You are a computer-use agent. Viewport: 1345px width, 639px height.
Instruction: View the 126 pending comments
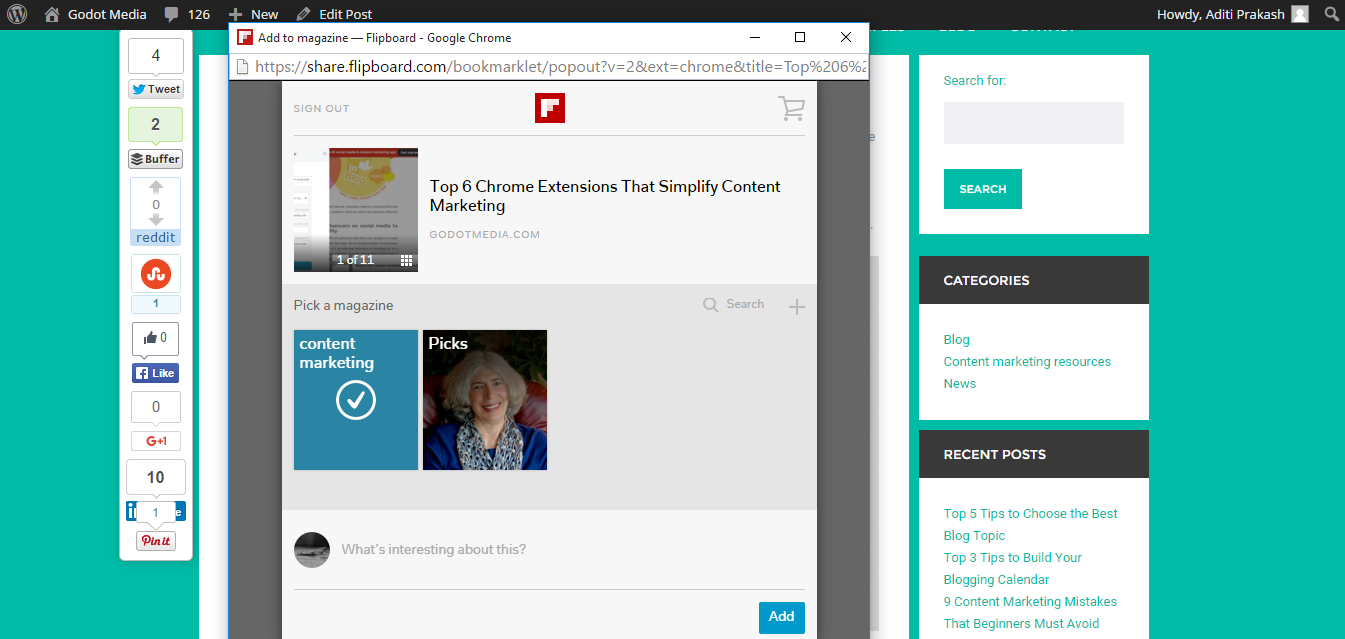tap(187, 14)
